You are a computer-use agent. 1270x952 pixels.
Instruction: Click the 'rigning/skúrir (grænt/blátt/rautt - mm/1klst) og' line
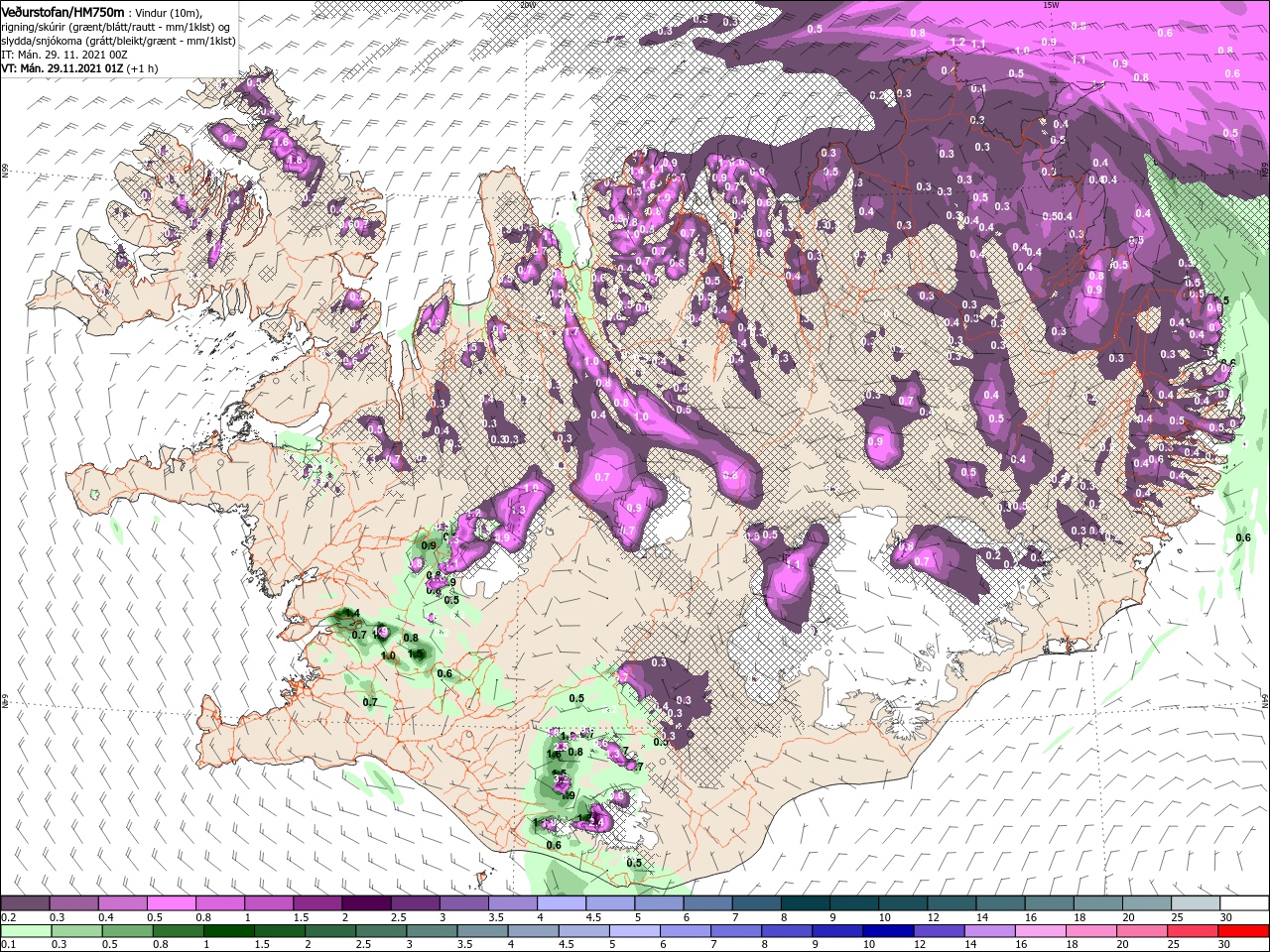(x=115, y=27)
